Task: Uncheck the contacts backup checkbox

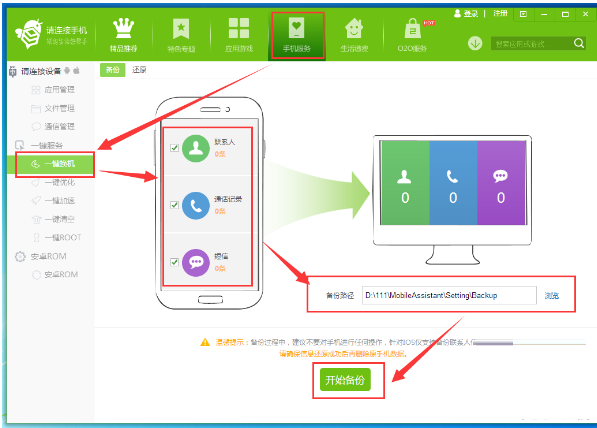Action: [174, 148]
